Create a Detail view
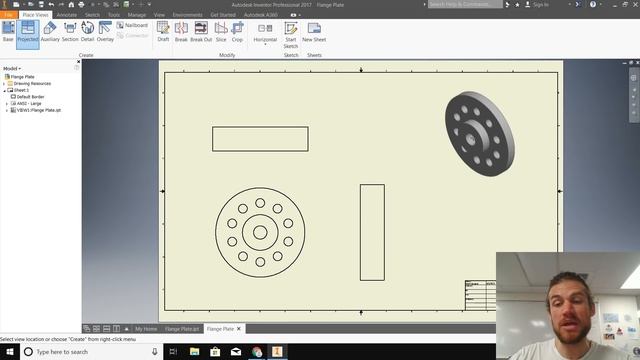This screenshot has height=360, width=640. tap(87, 32)
